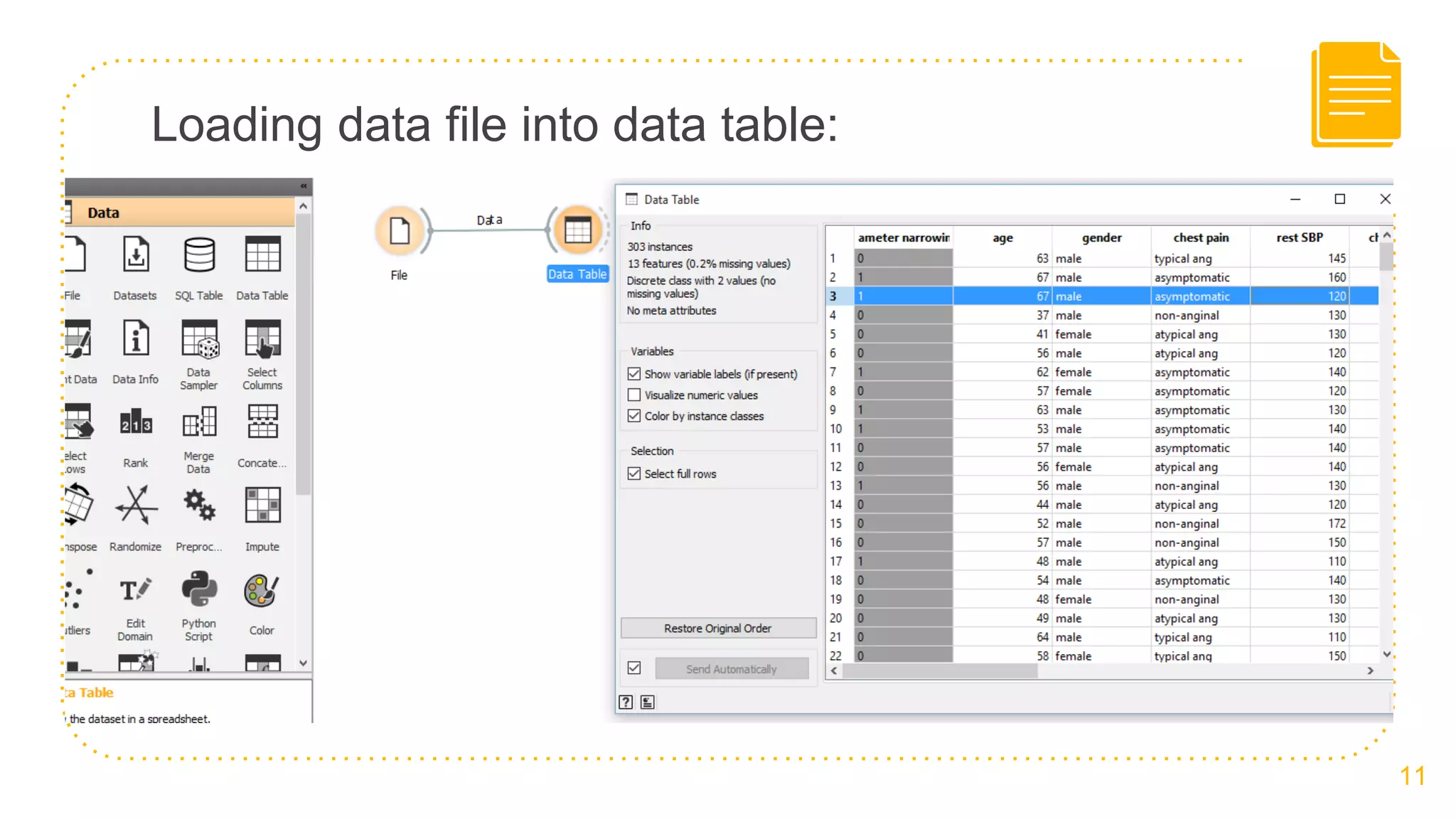
Task: Toggle Select full rows checkbox
Action: click(634, 473)
